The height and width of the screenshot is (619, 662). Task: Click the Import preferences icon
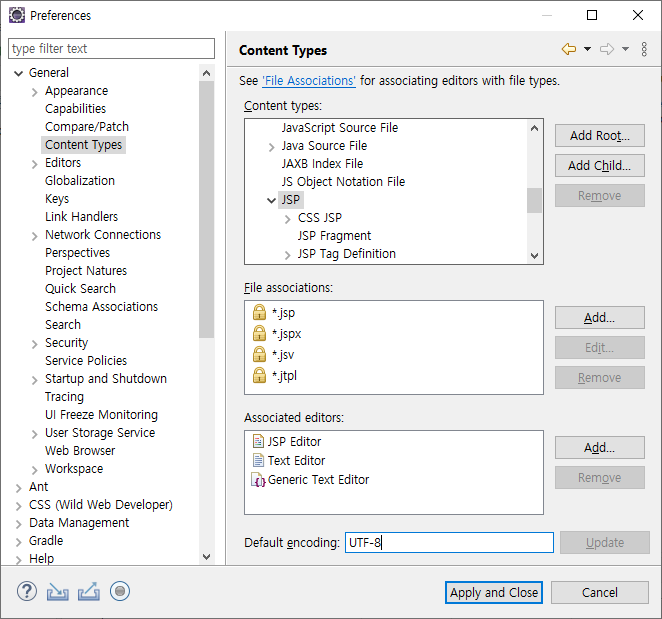pos(57,592)
